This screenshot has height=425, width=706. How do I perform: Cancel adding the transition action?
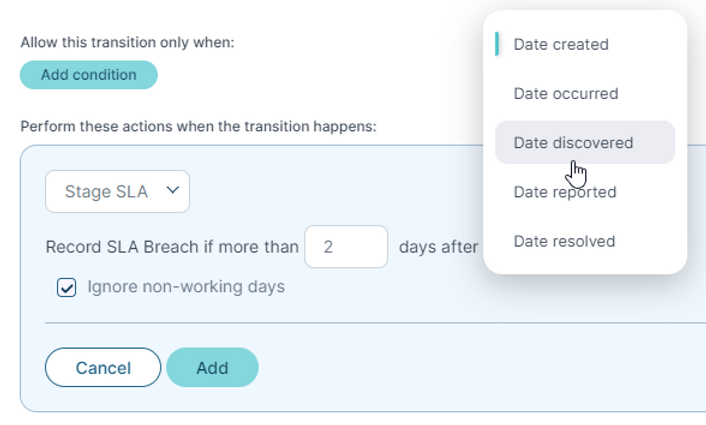tap(103, 367)
